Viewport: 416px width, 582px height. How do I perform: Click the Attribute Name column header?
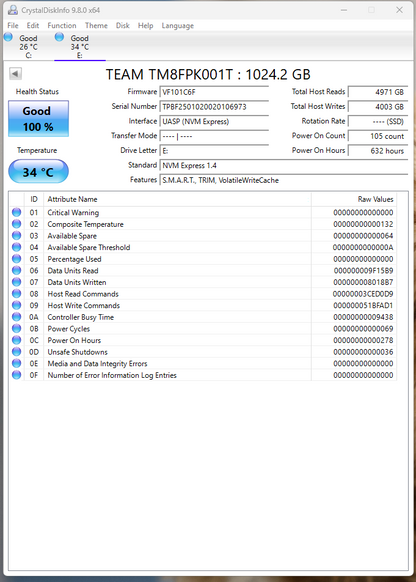177,199
